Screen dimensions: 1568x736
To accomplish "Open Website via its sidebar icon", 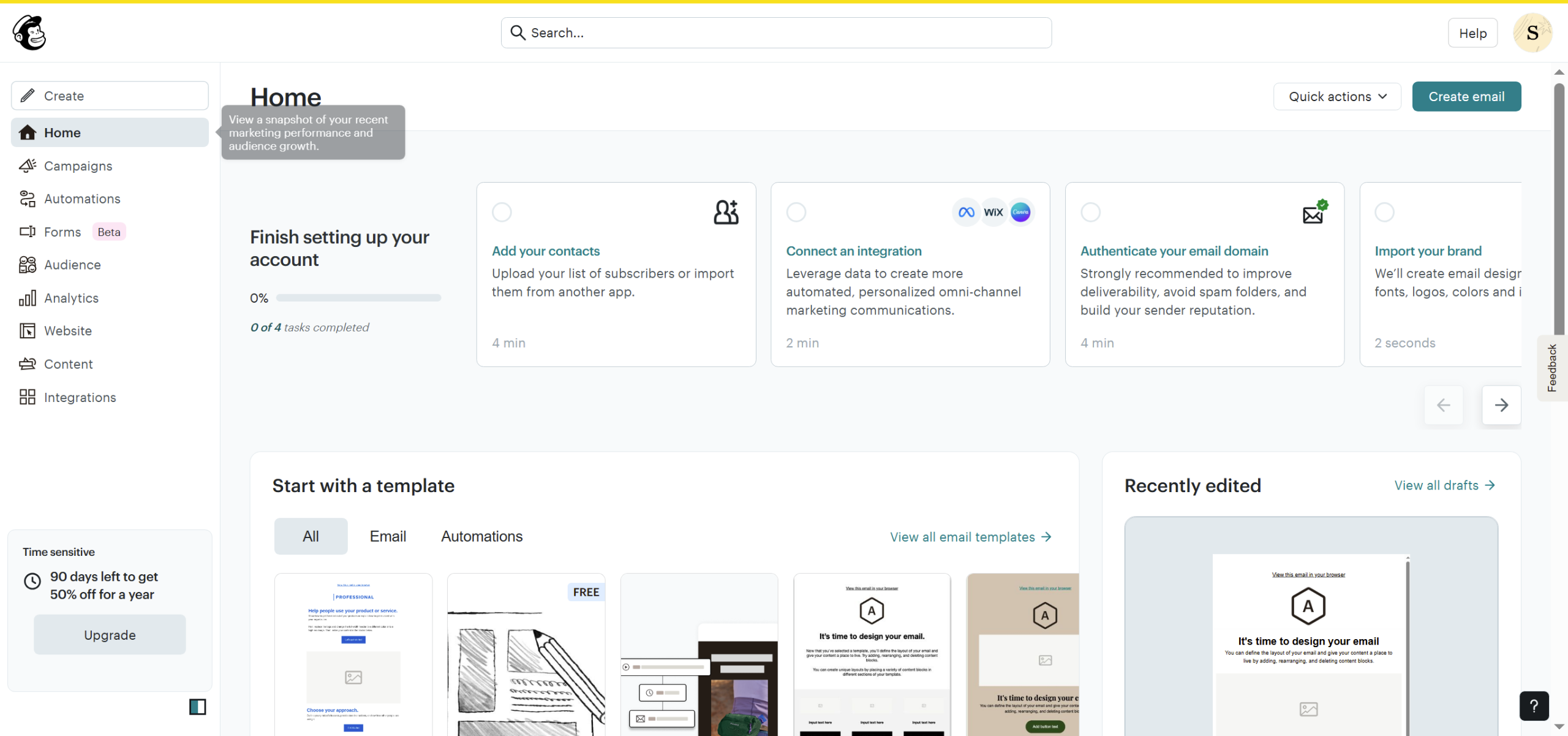I will (x=27, y=331).
